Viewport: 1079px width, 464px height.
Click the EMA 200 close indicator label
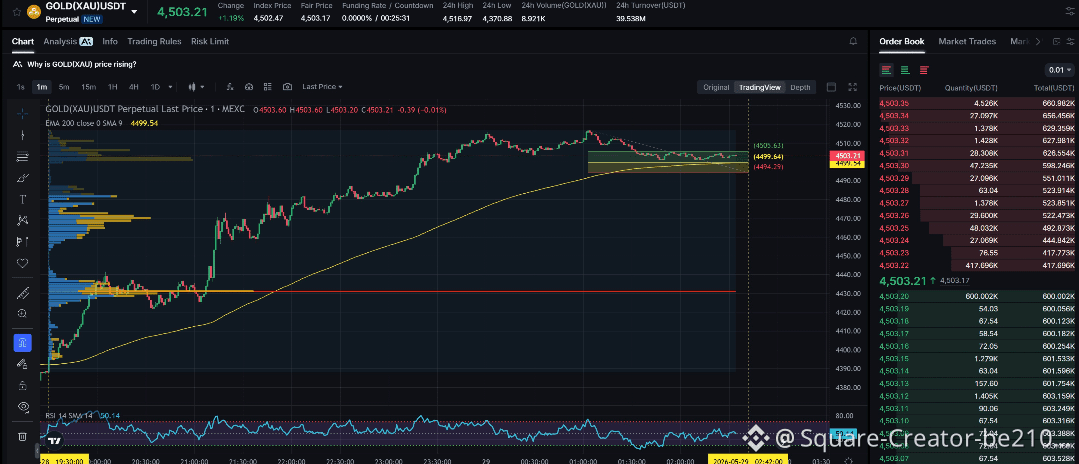point(84,123)
